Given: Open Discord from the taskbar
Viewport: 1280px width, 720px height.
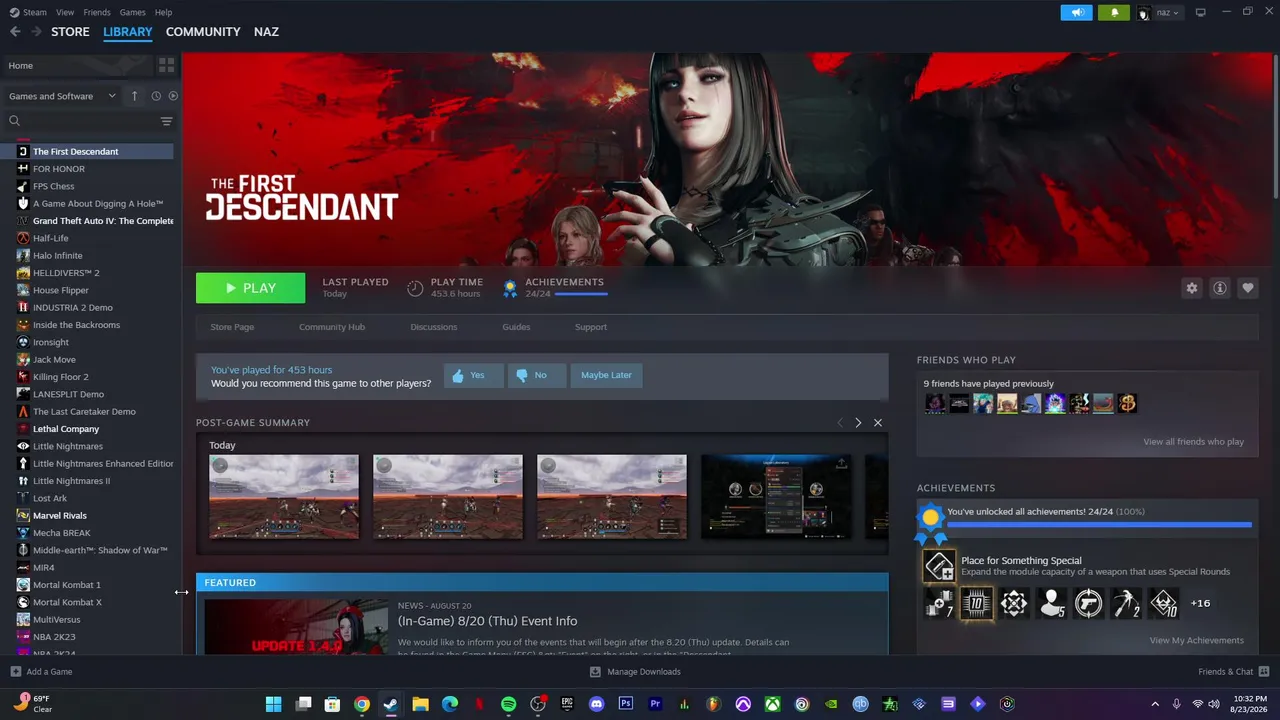Looking at the screenshot, I should 597,704.
